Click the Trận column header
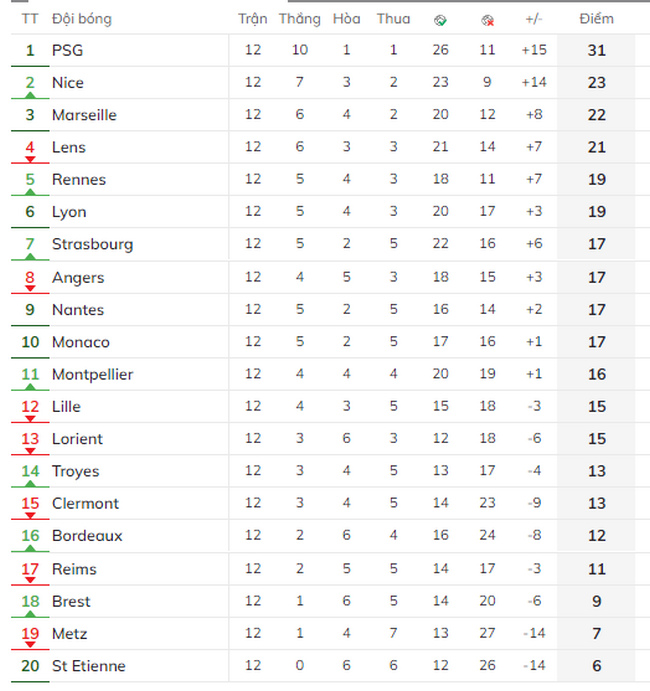Viewport: 650px width, 691px height. [253, 19]
